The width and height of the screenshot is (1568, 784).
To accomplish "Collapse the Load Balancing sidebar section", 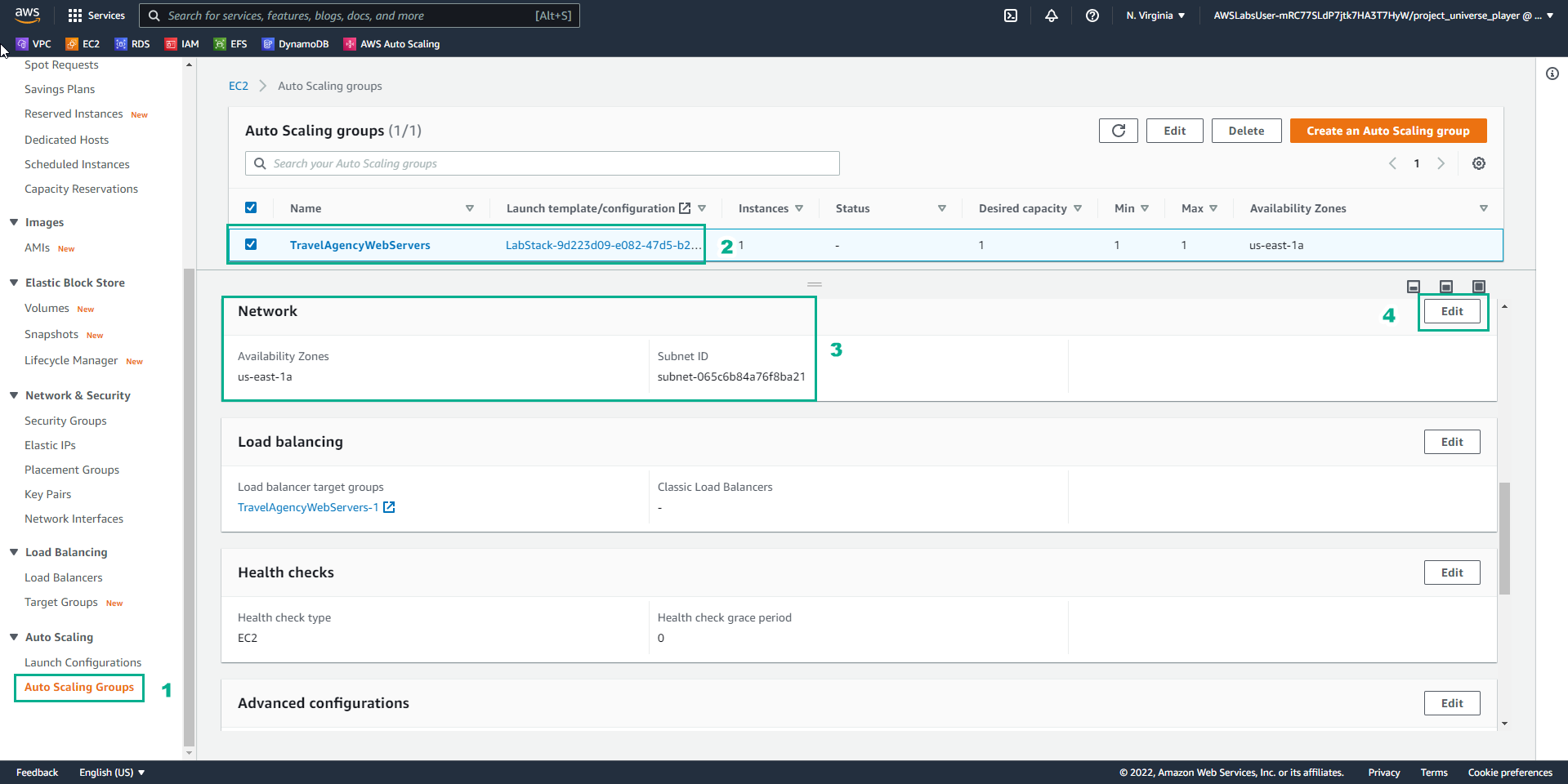I will point(14,552).
